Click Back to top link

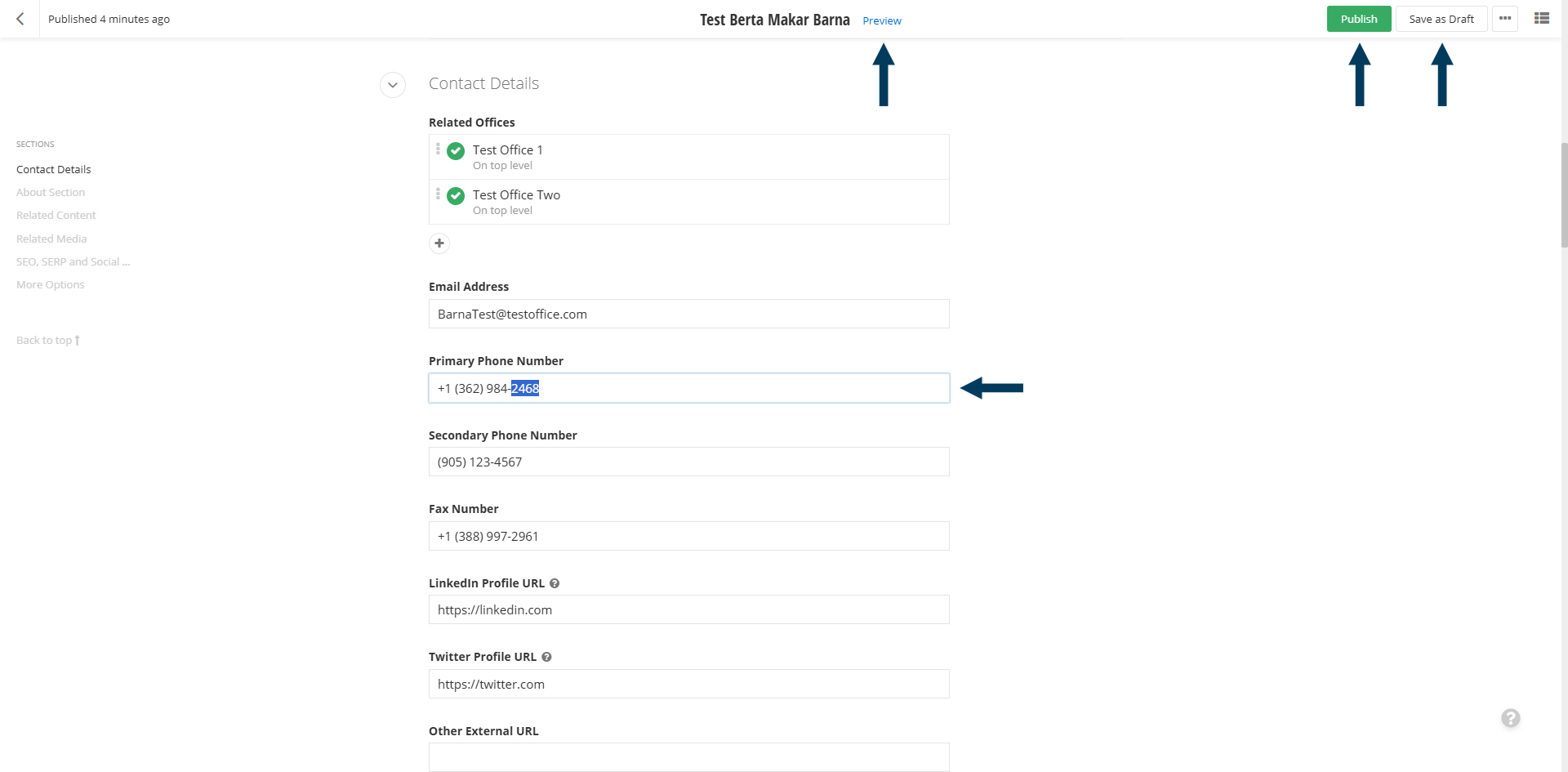48,340
